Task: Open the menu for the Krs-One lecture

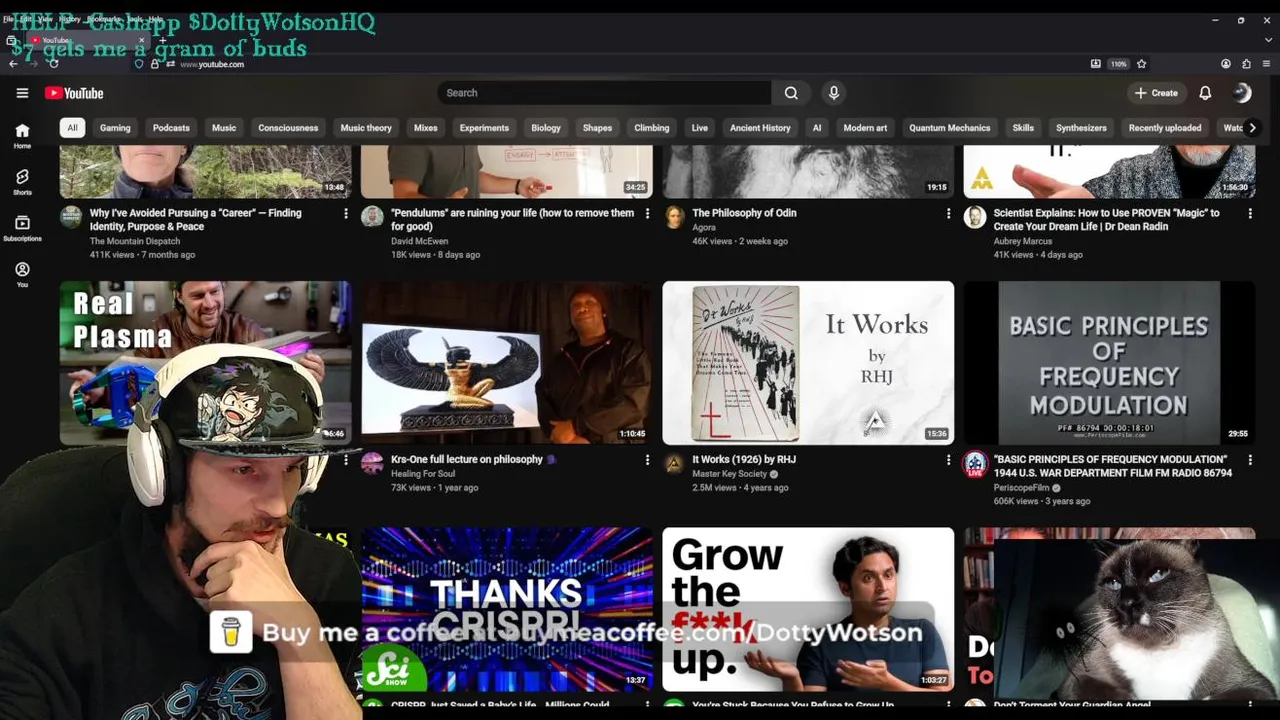Action: click(x=647, y=460)
